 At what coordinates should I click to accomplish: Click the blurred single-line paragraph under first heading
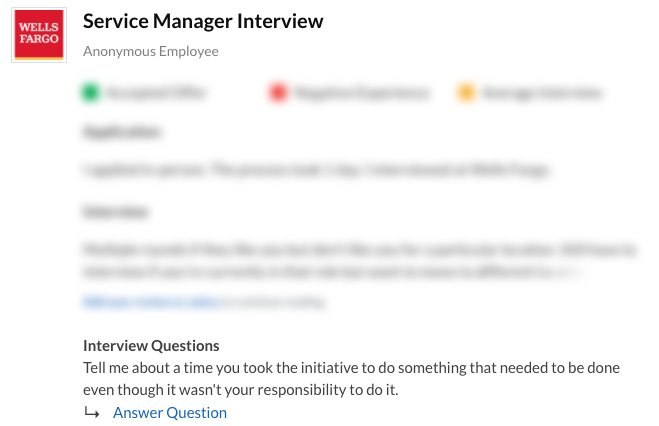[x=316, y=170]
